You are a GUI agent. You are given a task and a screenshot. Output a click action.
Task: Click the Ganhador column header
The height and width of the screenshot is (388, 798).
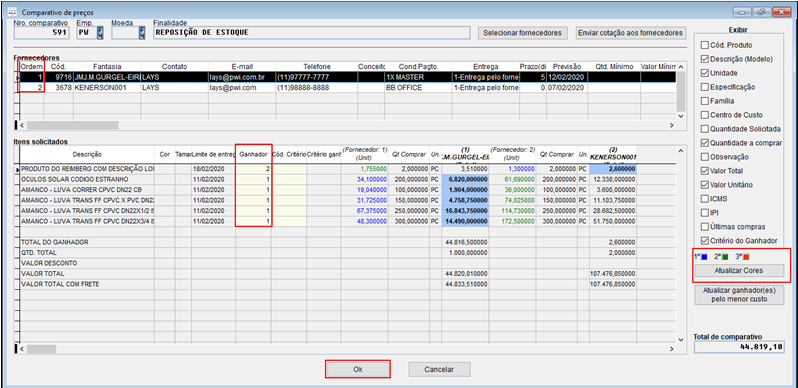pyautogui.click(x=253, y=154)
